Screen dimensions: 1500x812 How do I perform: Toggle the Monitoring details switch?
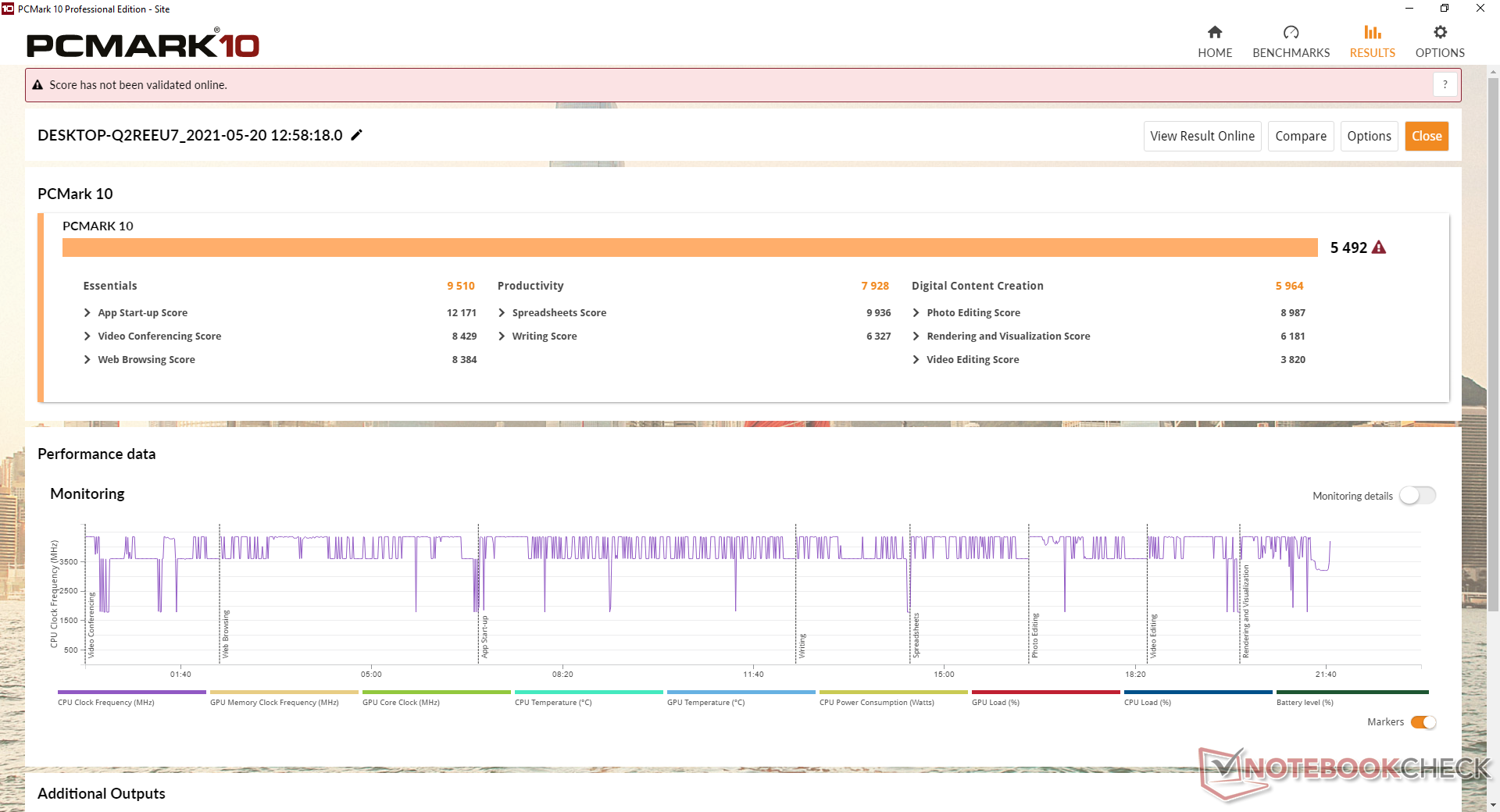coord(1417,496)
